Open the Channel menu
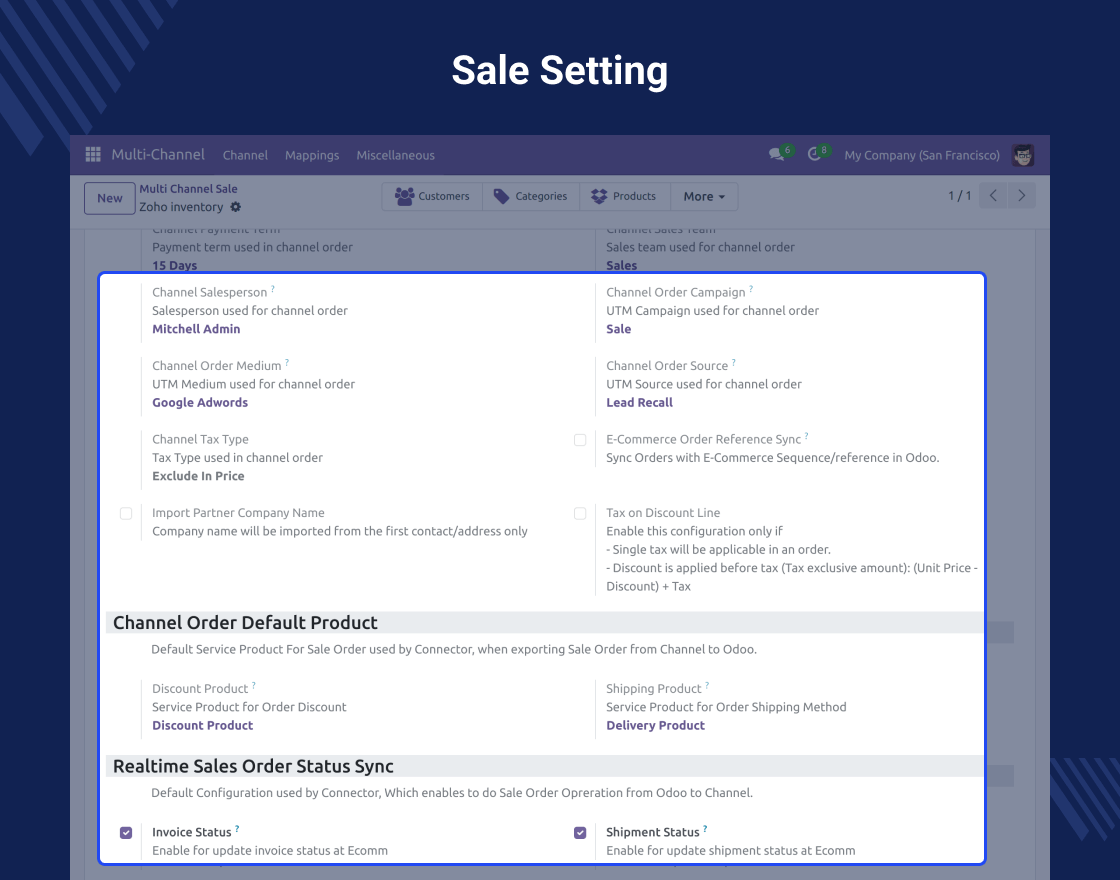Screen dimensions: 1120x880 [245, 155]
